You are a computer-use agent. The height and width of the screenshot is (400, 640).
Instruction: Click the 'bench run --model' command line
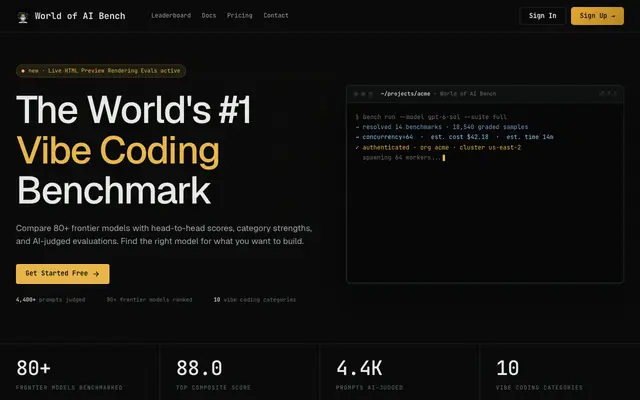pos(431,117)
